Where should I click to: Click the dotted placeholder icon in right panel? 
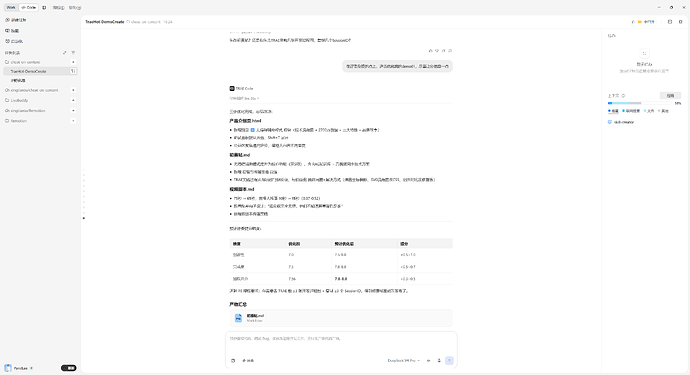pos(644,53)
